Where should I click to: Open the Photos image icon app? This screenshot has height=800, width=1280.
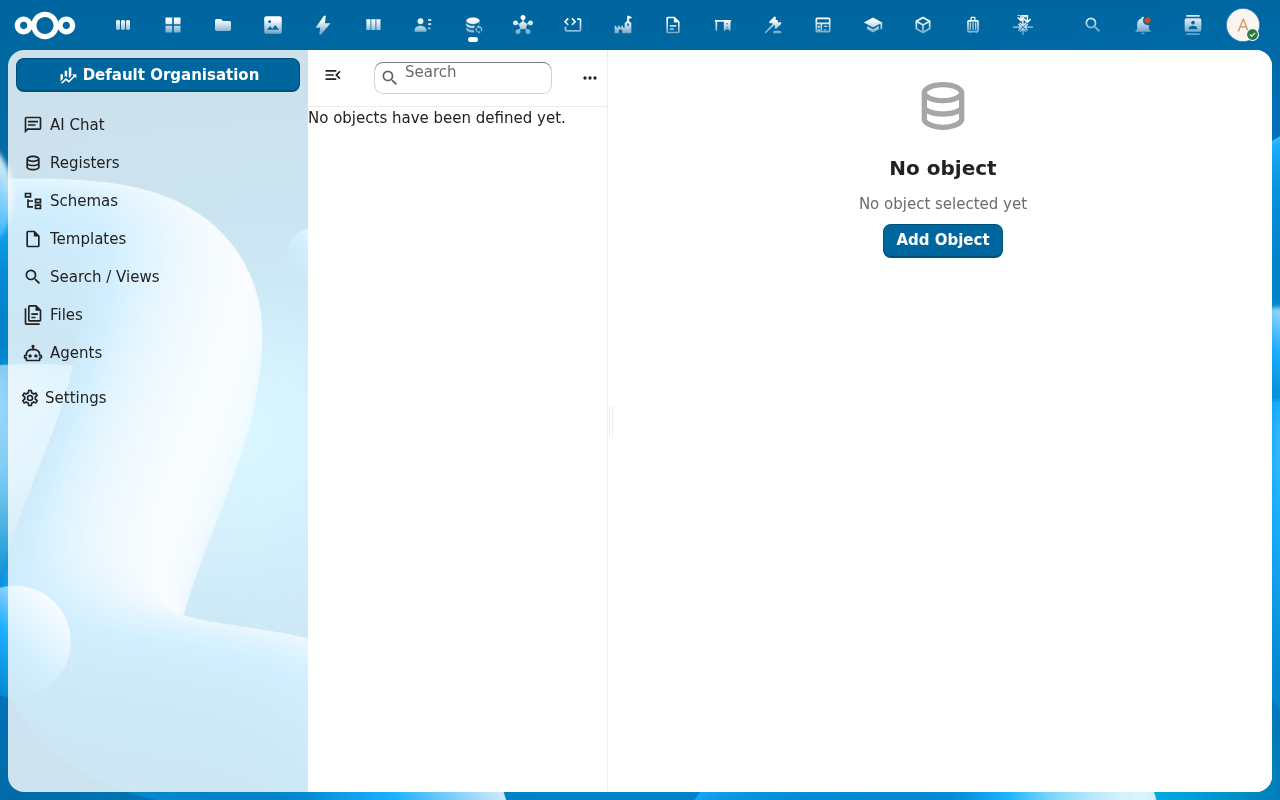273,25
